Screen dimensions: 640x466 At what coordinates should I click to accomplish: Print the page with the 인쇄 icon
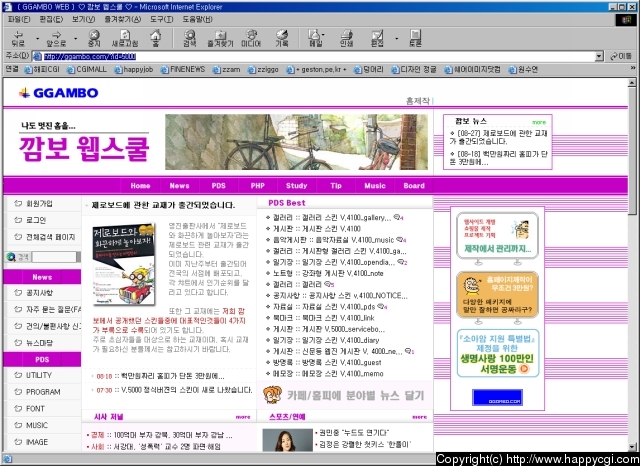(x=347, y=38)
